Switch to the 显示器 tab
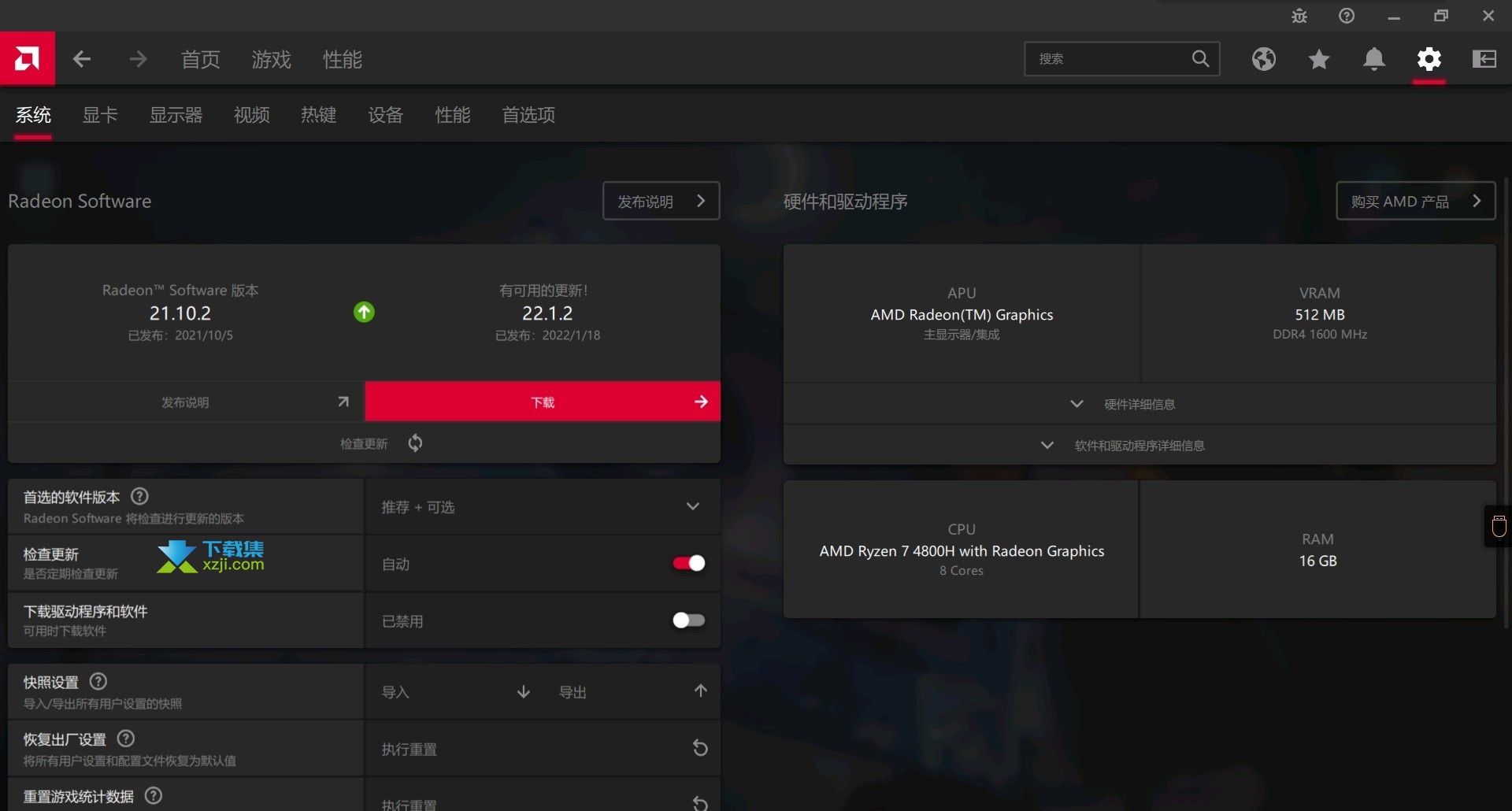Screen dimensions: 1512x811 (x=176, y=115)
